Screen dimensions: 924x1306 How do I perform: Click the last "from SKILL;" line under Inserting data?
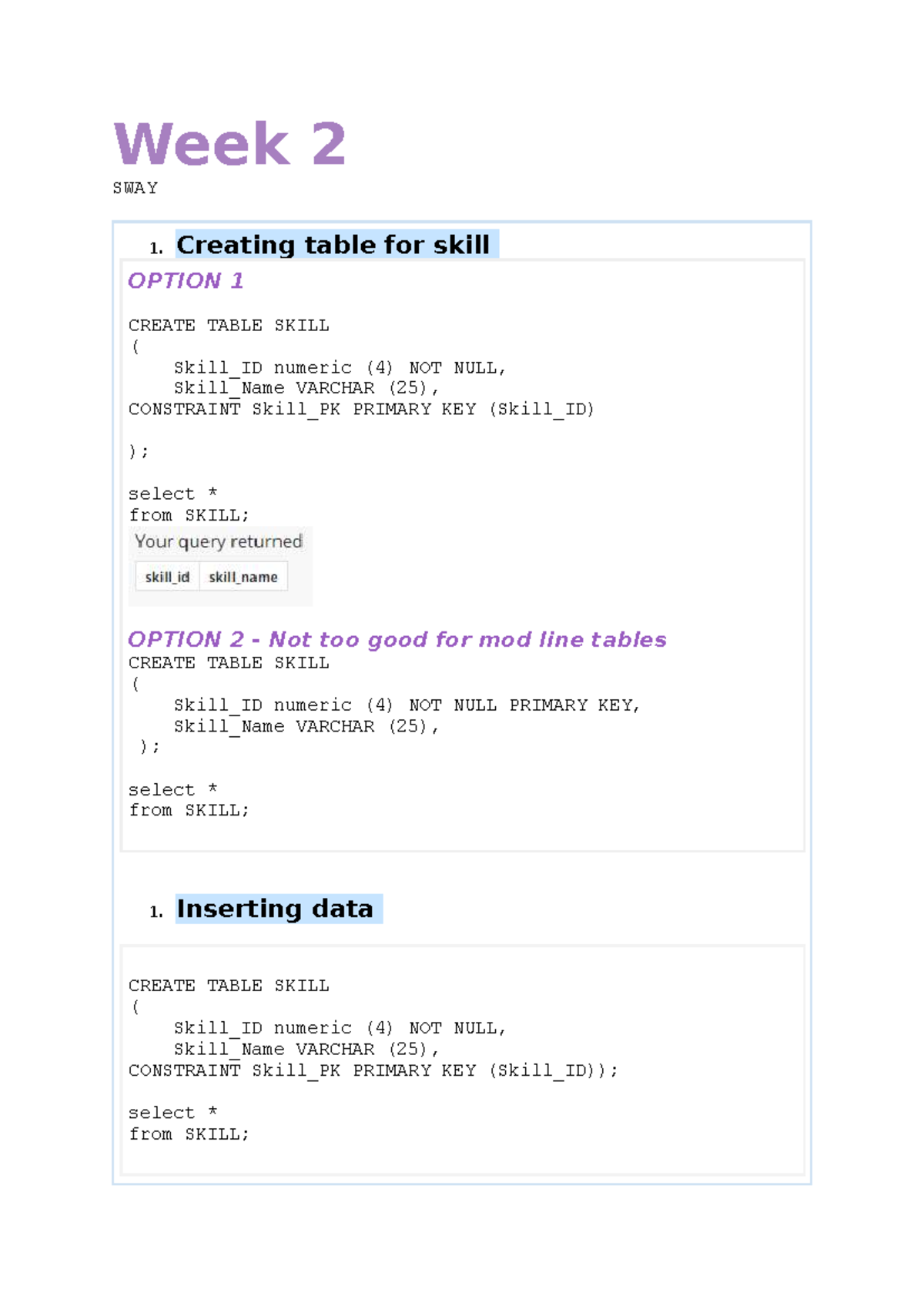[189, 1134]
